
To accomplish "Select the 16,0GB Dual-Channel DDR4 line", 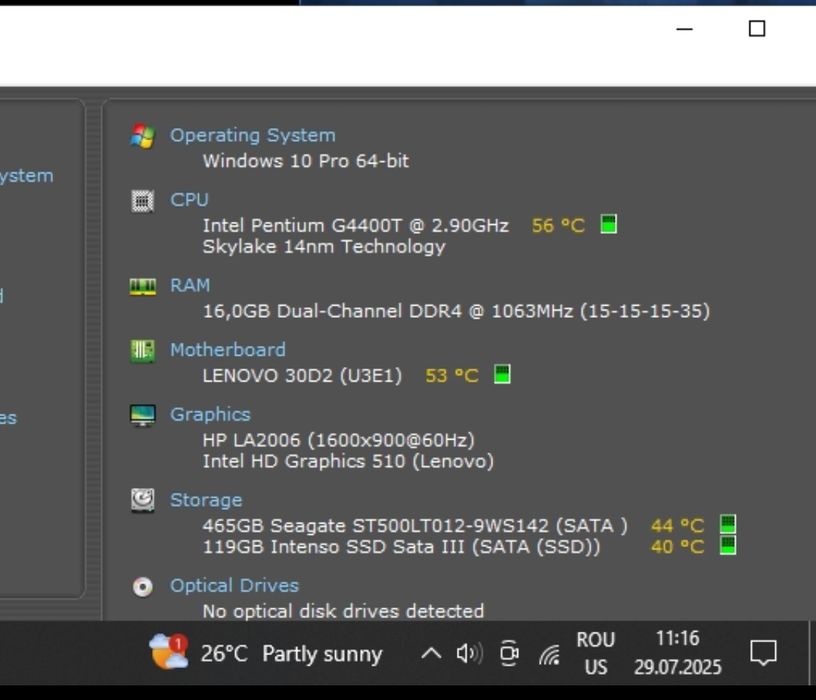I will tap(456, 311).
